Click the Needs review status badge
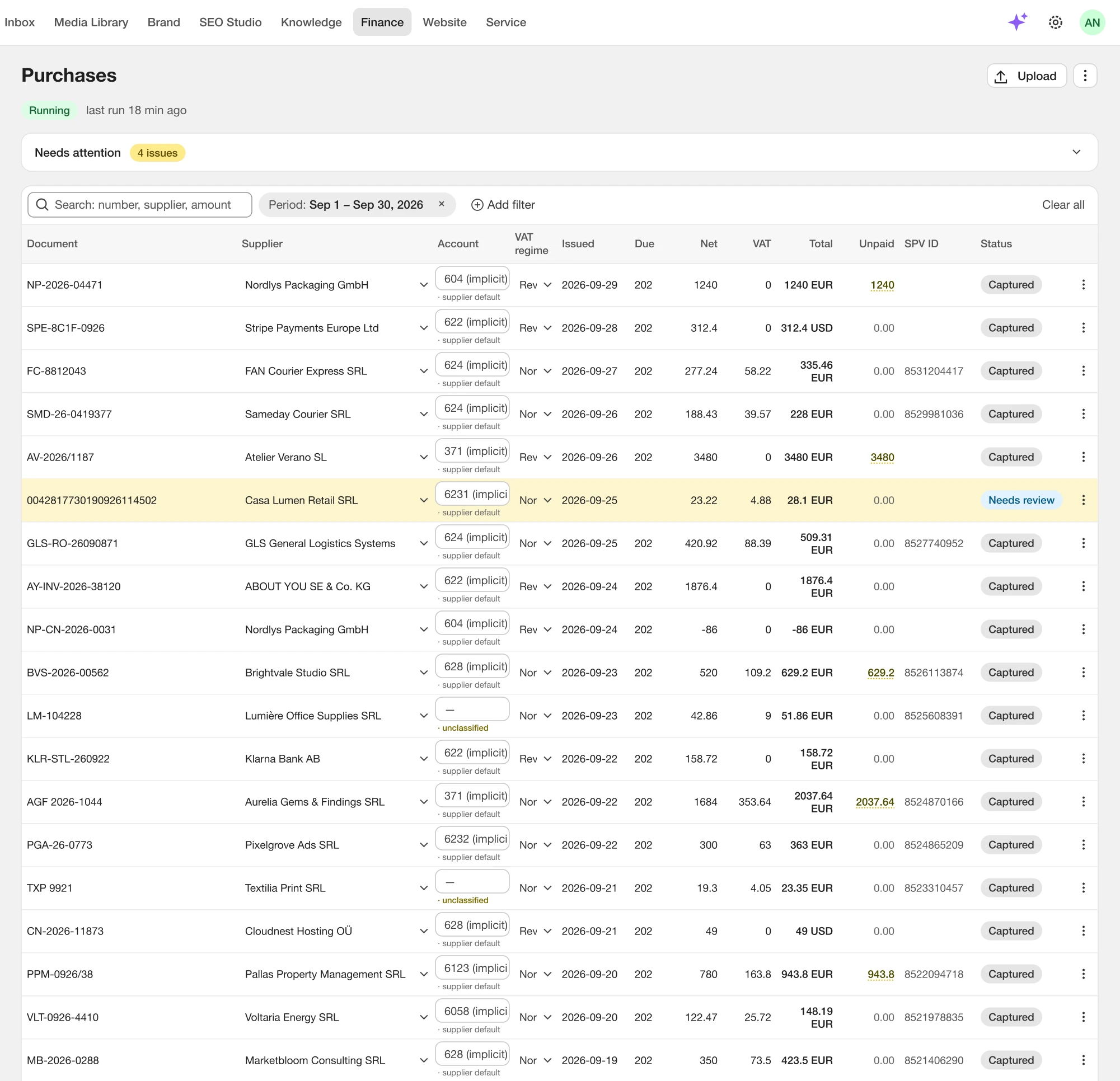 tap(1021, 500)
